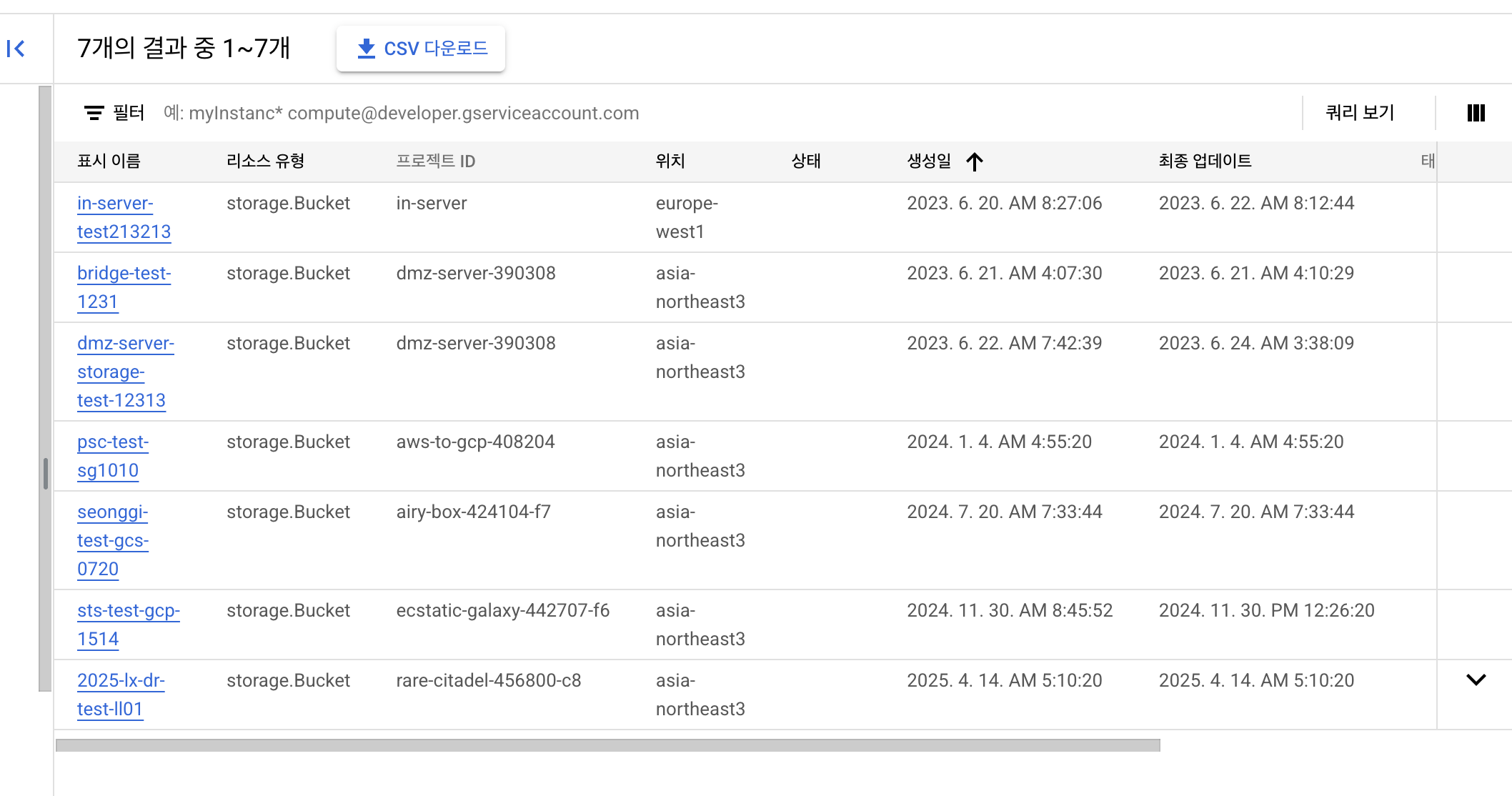Click the 쿼리 보기 button
1512x796 pixels.
point(1360,113)
